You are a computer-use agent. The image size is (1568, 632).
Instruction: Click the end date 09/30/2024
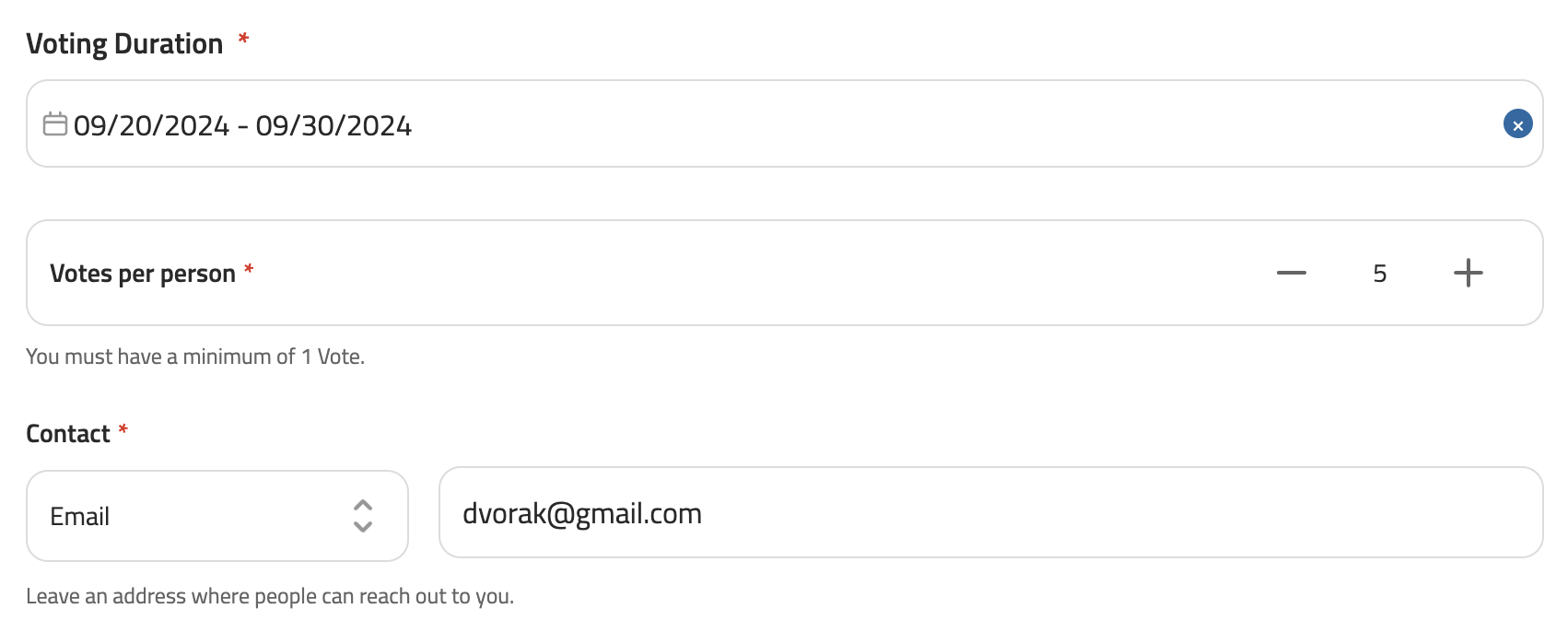click(x=333, y=125)
